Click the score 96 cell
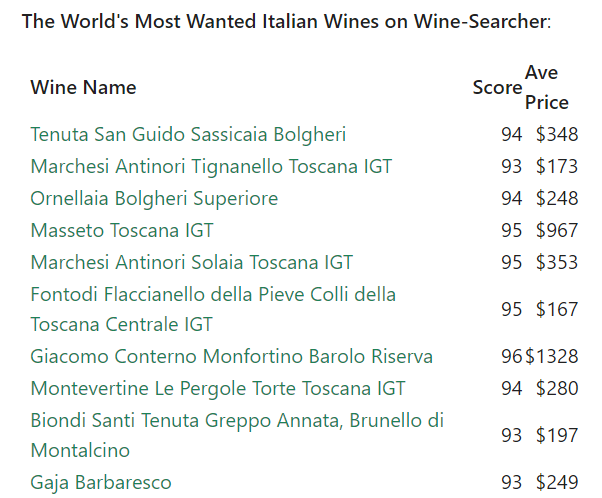This screenshot has height=498, width=602. pyautogui.click(x=511, y=356)
